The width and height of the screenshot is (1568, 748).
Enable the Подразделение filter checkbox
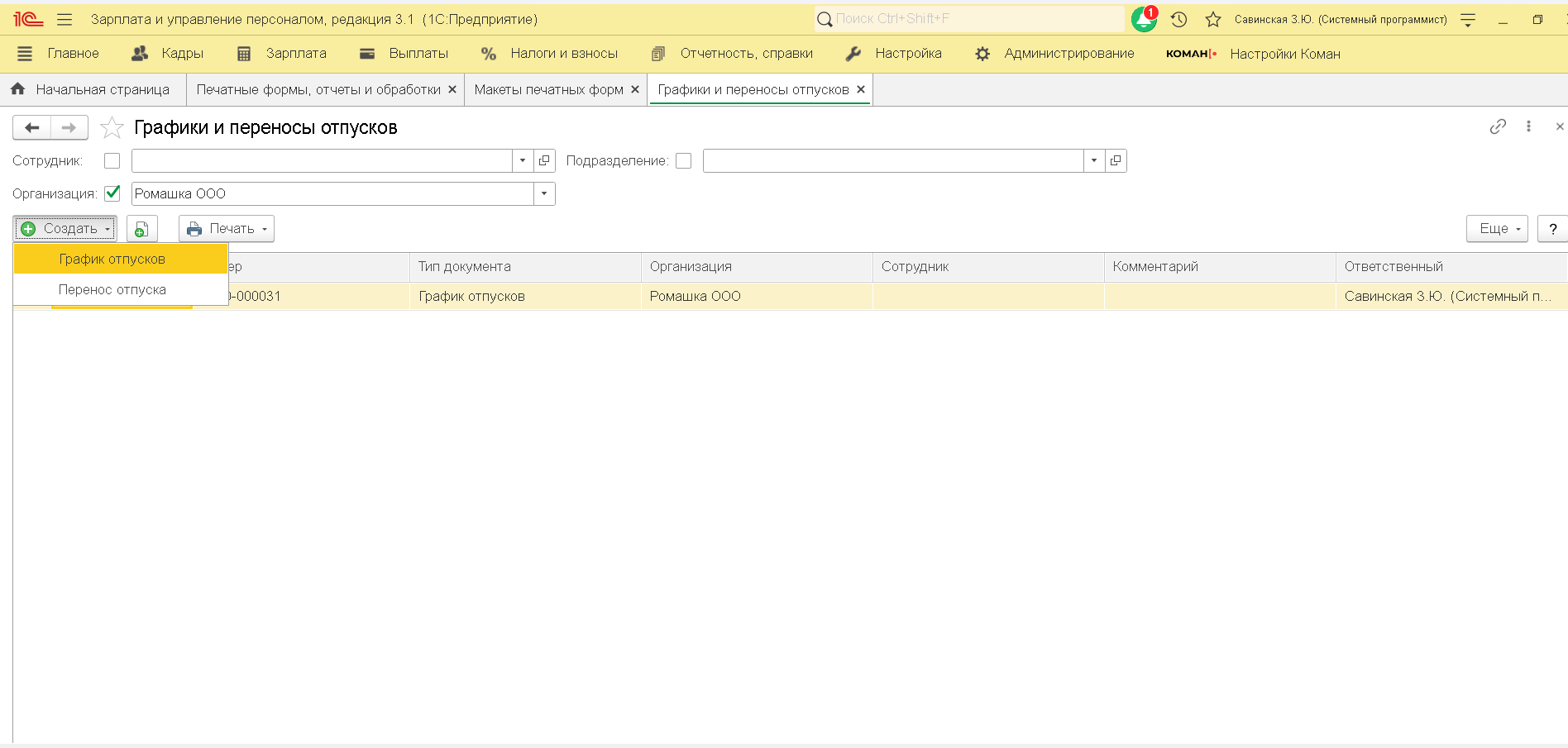(683, 161)
